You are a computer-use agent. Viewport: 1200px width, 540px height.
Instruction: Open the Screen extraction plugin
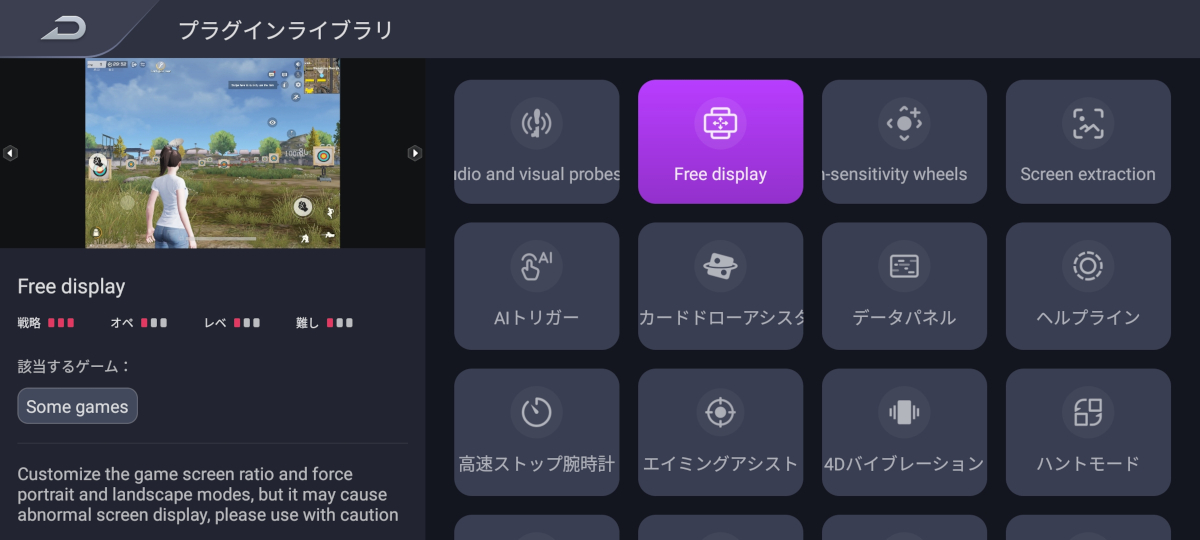coord(1088,142)
